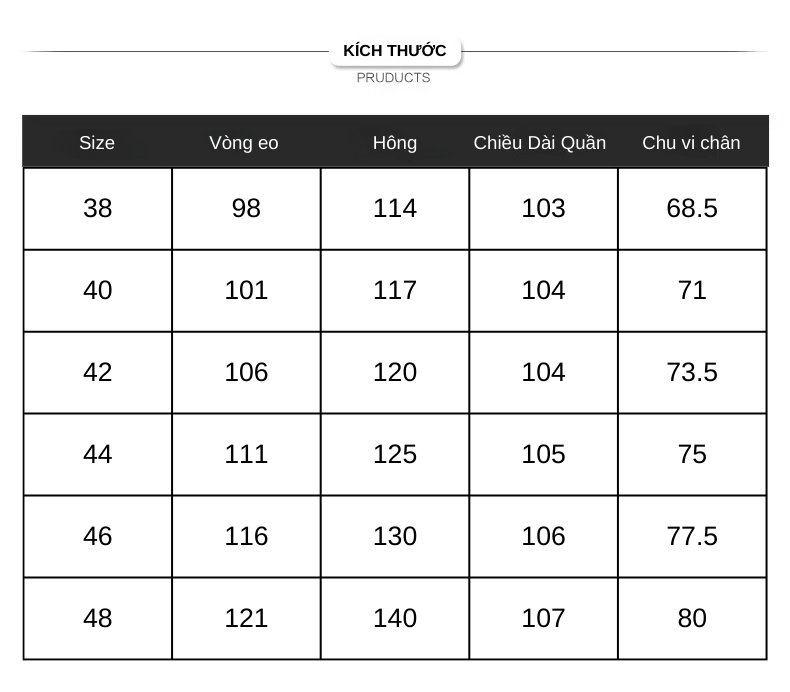Click hip value 125 cell
This screenshot has height=692, width=790.
pyautogui.click(x=395, y=455)
